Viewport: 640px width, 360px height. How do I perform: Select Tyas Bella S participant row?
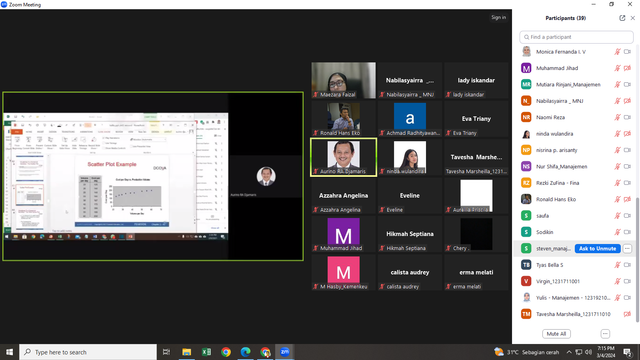[x=576, y=265]
